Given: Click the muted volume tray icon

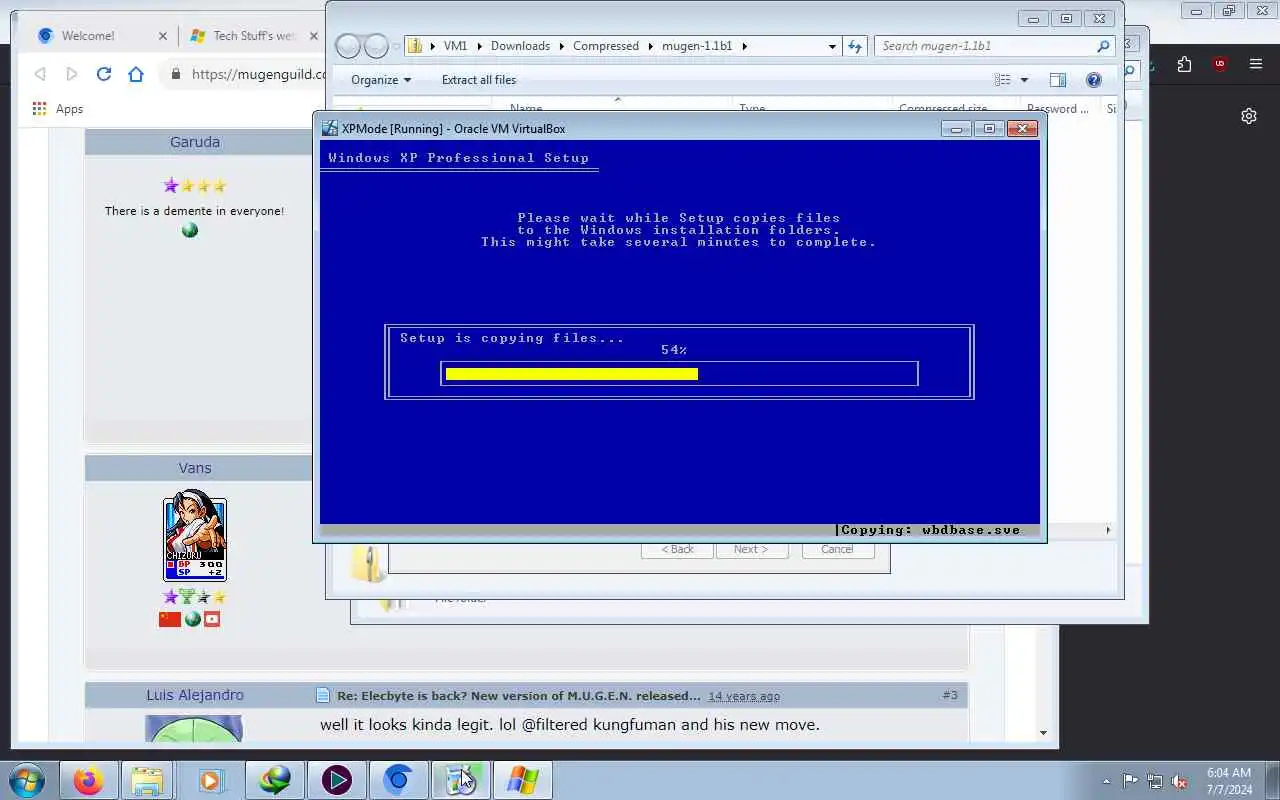Looking at the screenshot, I should click(x=1180, y=781).
